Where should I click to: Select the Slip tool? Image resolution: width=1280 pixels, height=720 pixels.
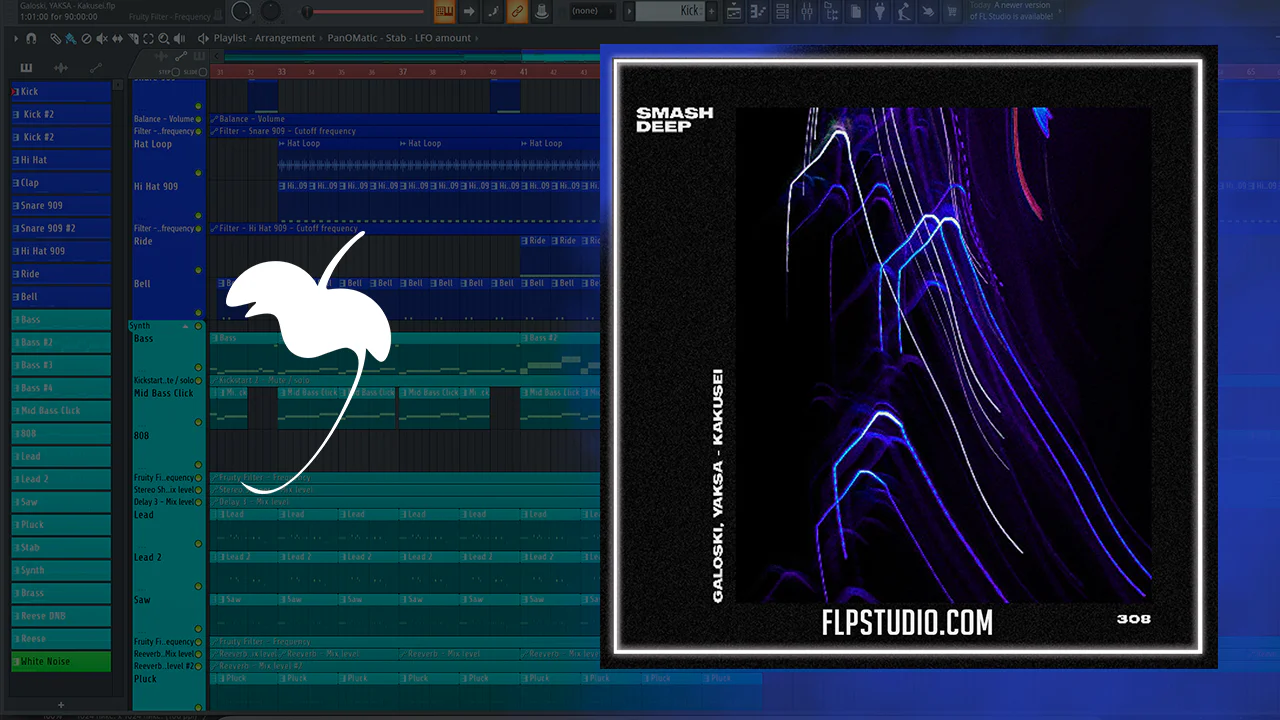tap(118, 38)
